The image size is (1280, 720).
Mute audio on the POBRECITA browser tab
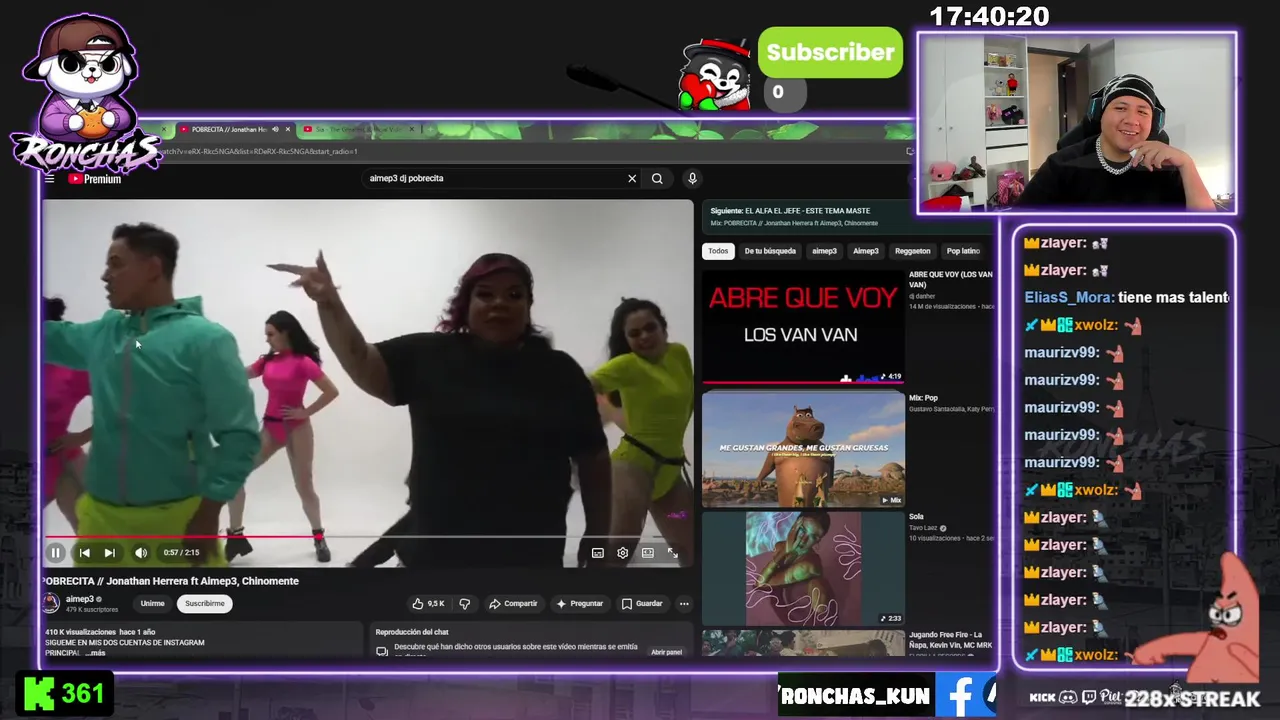275,129
